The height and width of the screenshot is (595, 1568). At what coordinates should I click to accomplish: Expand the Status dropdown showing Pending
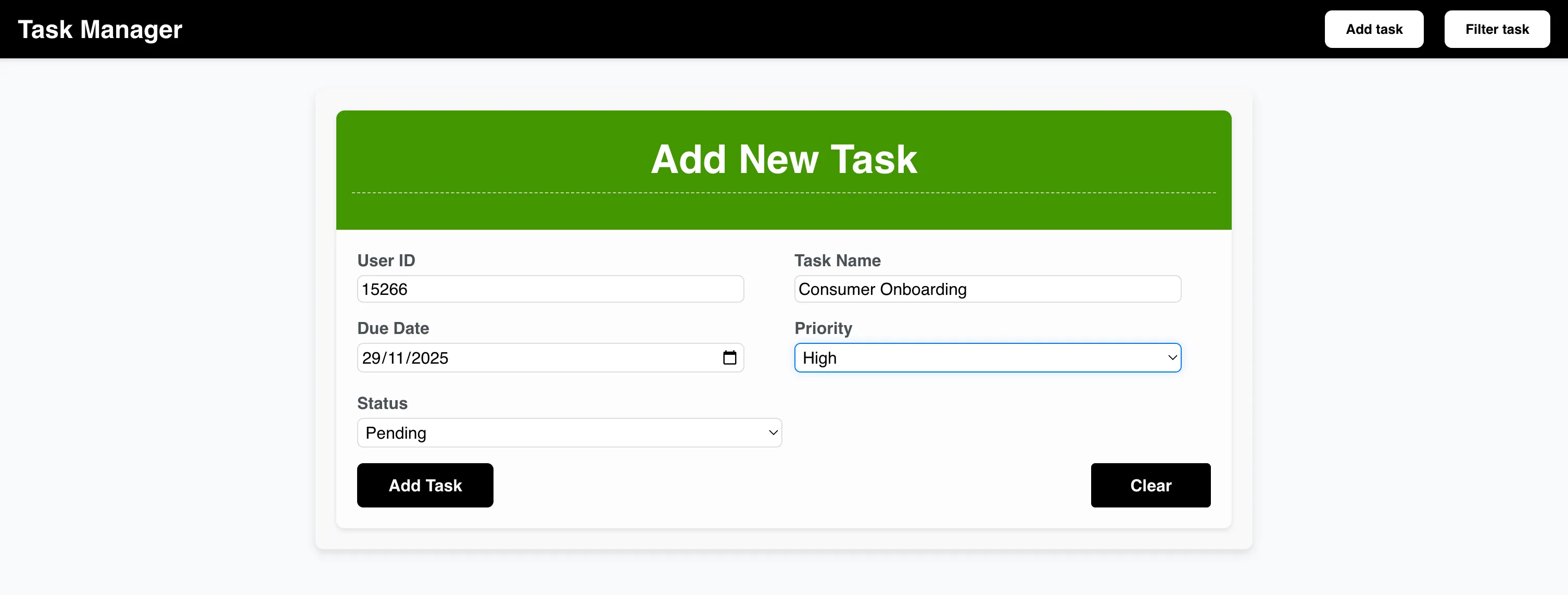[568, 433]
